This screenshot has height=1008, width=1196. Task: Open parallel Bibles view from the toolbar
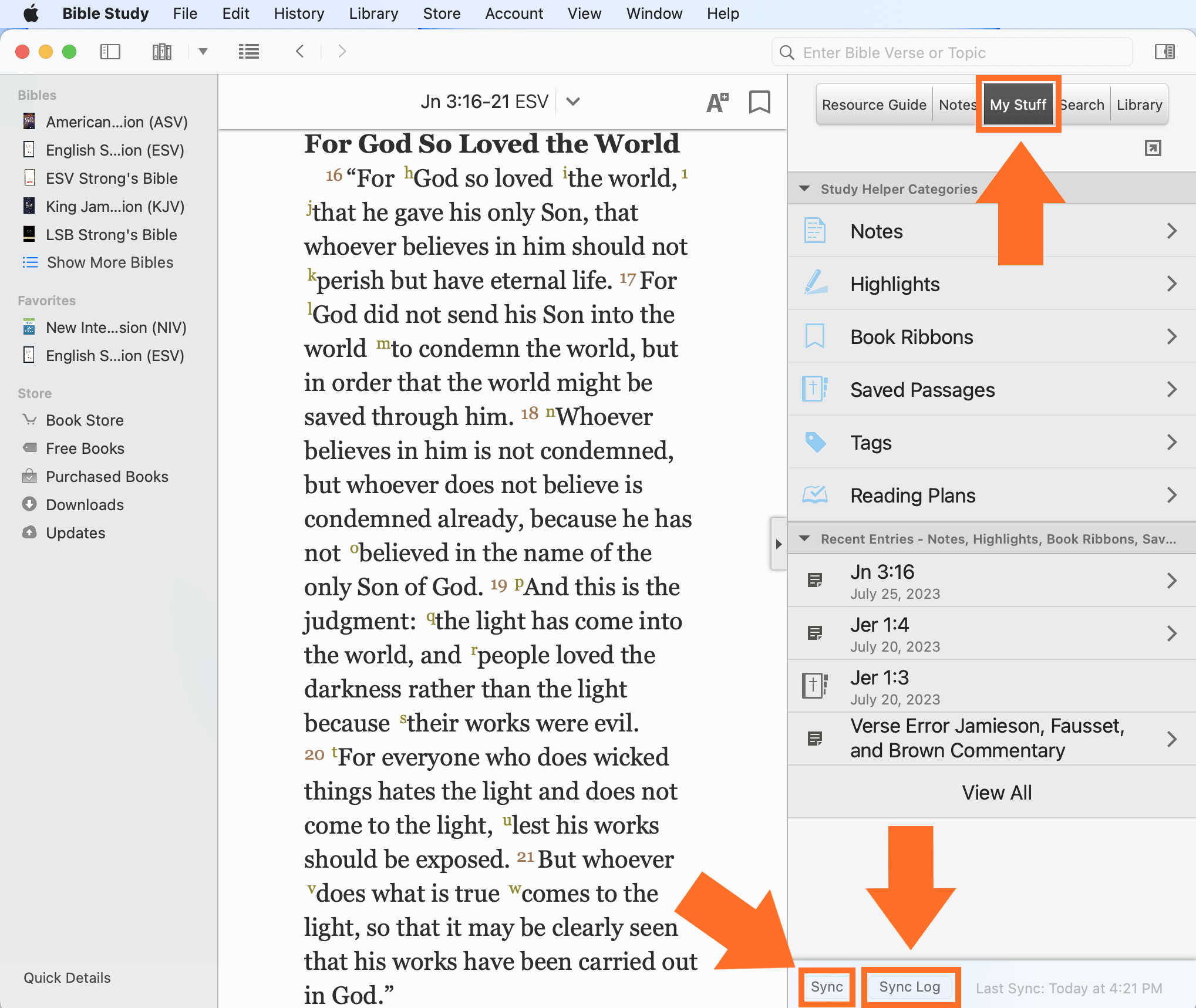tap(161, 51)
